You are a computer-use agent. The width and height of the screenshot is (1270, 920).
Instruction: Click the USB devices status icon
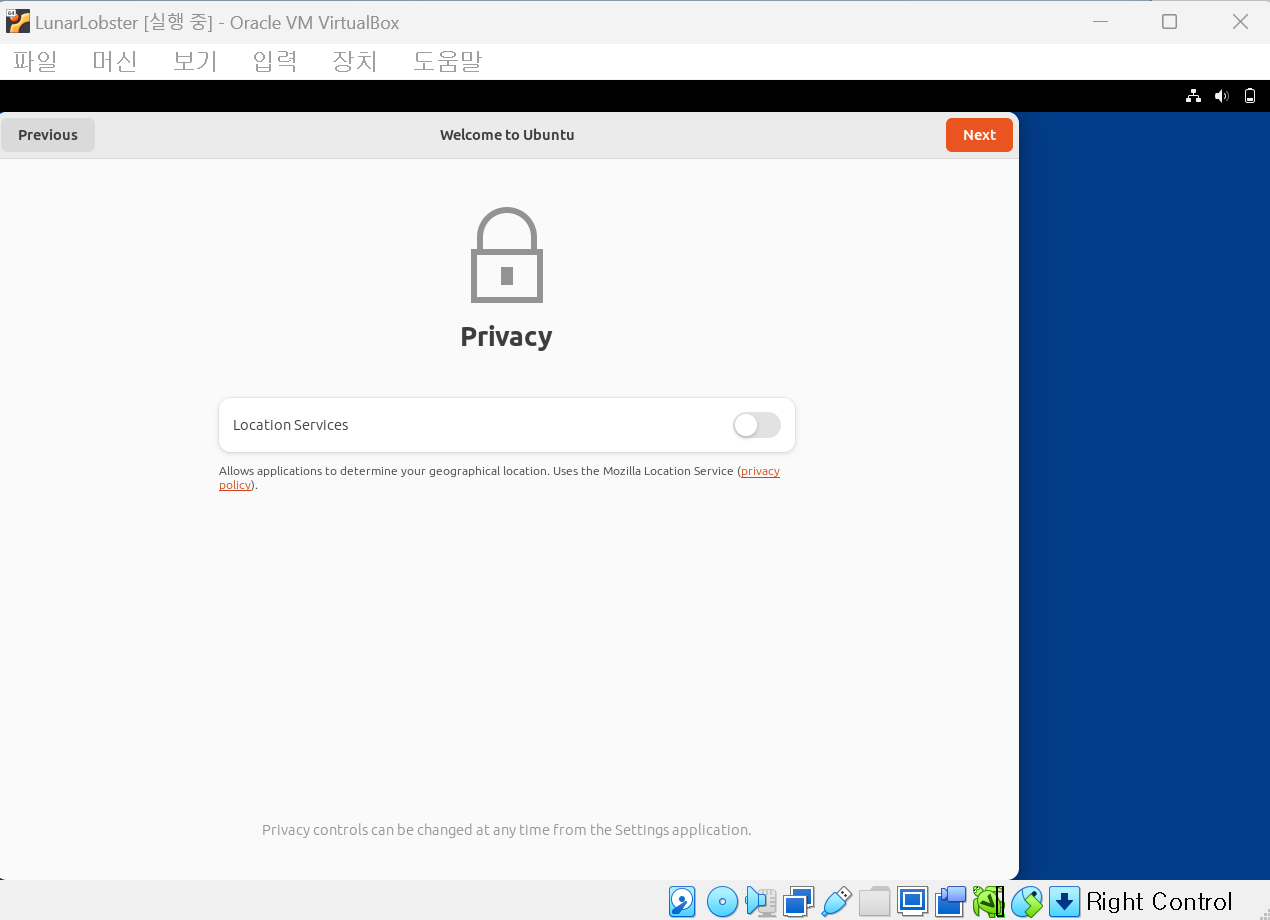point(836,901)
